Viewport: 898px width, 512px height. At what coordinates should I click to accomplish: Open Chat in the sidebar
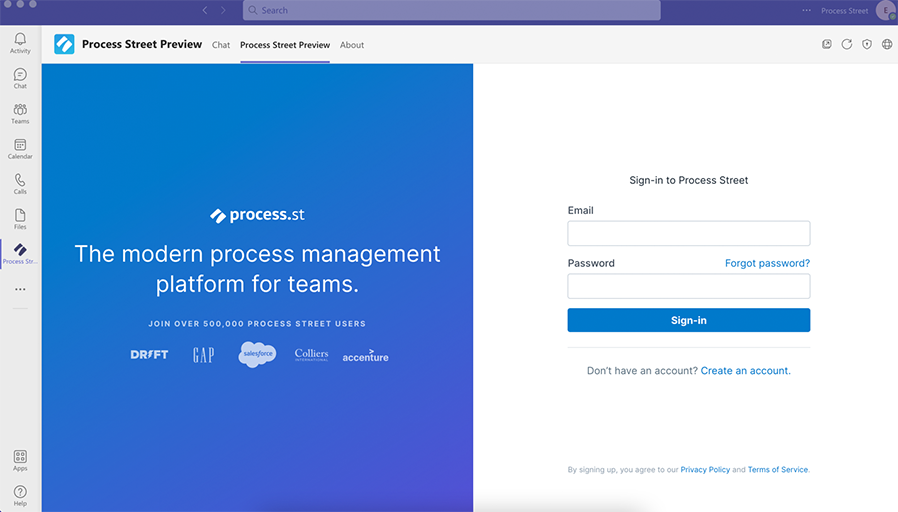point(20,78)
